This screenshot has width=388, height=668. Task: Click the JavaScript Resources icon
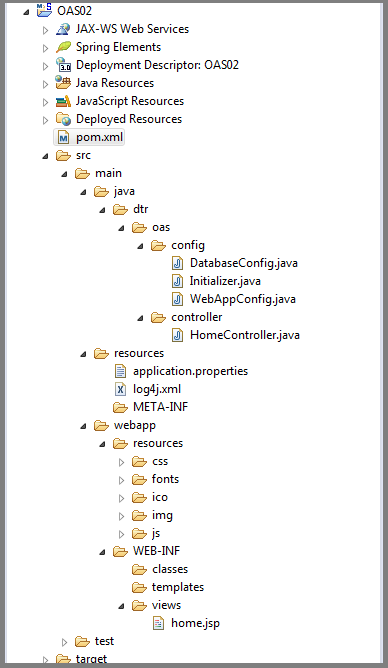pos(63,101)
